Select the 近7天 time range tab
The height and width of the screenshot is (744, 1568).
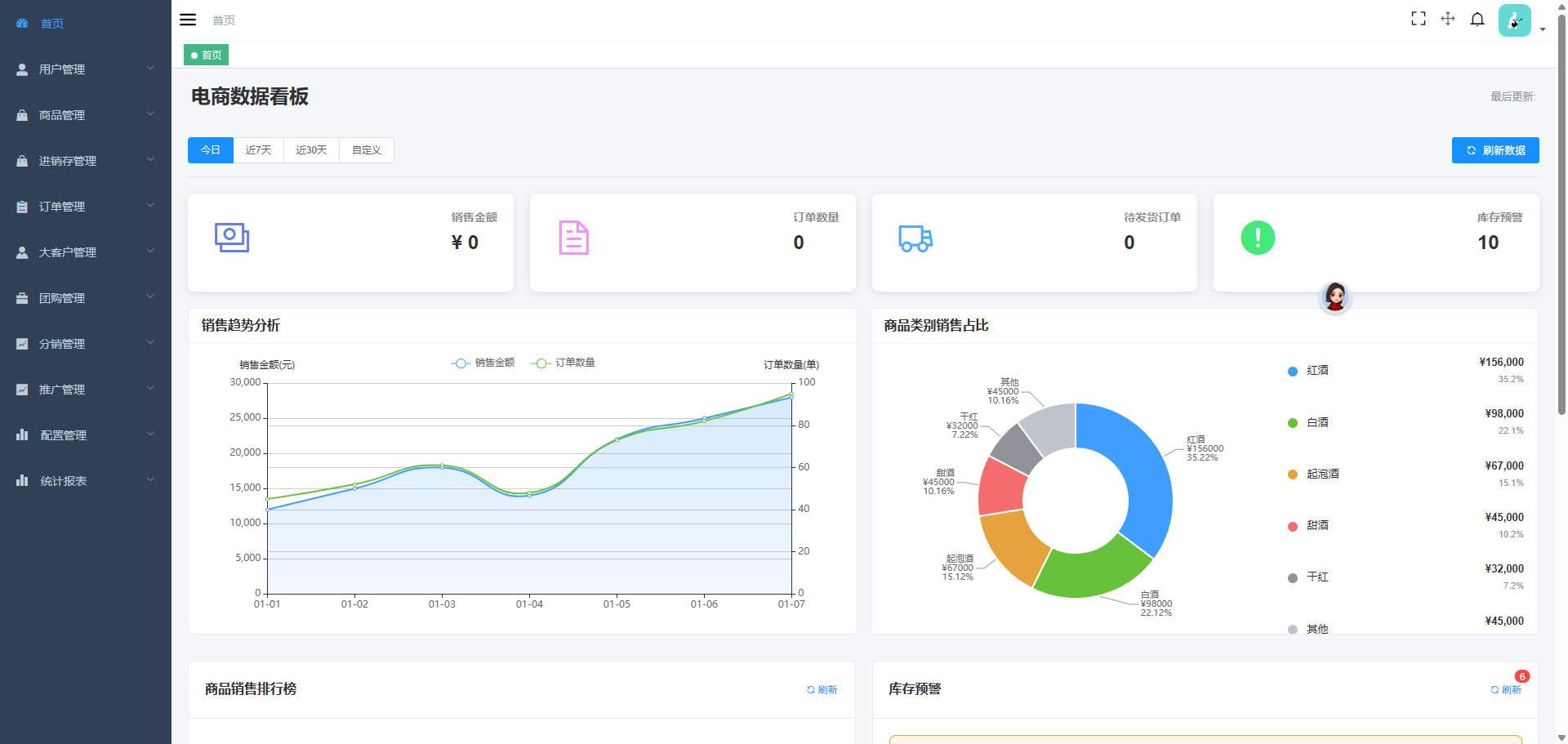pyautogui.click(x=258, y=150)
